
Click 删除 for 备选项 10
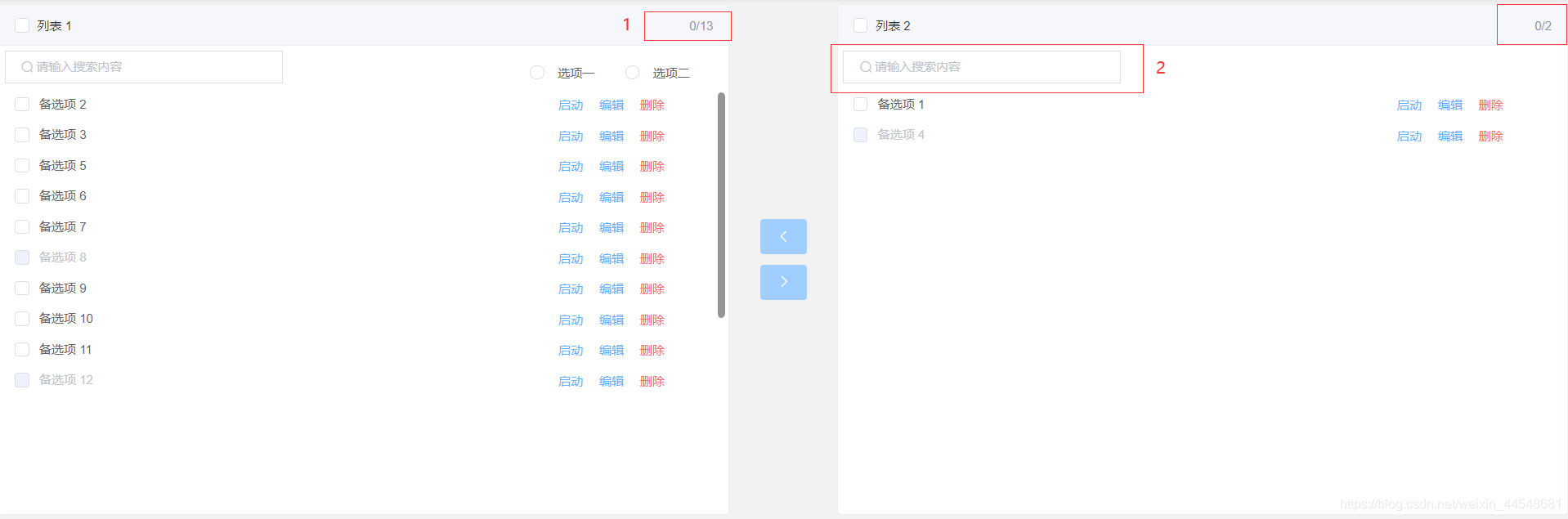652,320
